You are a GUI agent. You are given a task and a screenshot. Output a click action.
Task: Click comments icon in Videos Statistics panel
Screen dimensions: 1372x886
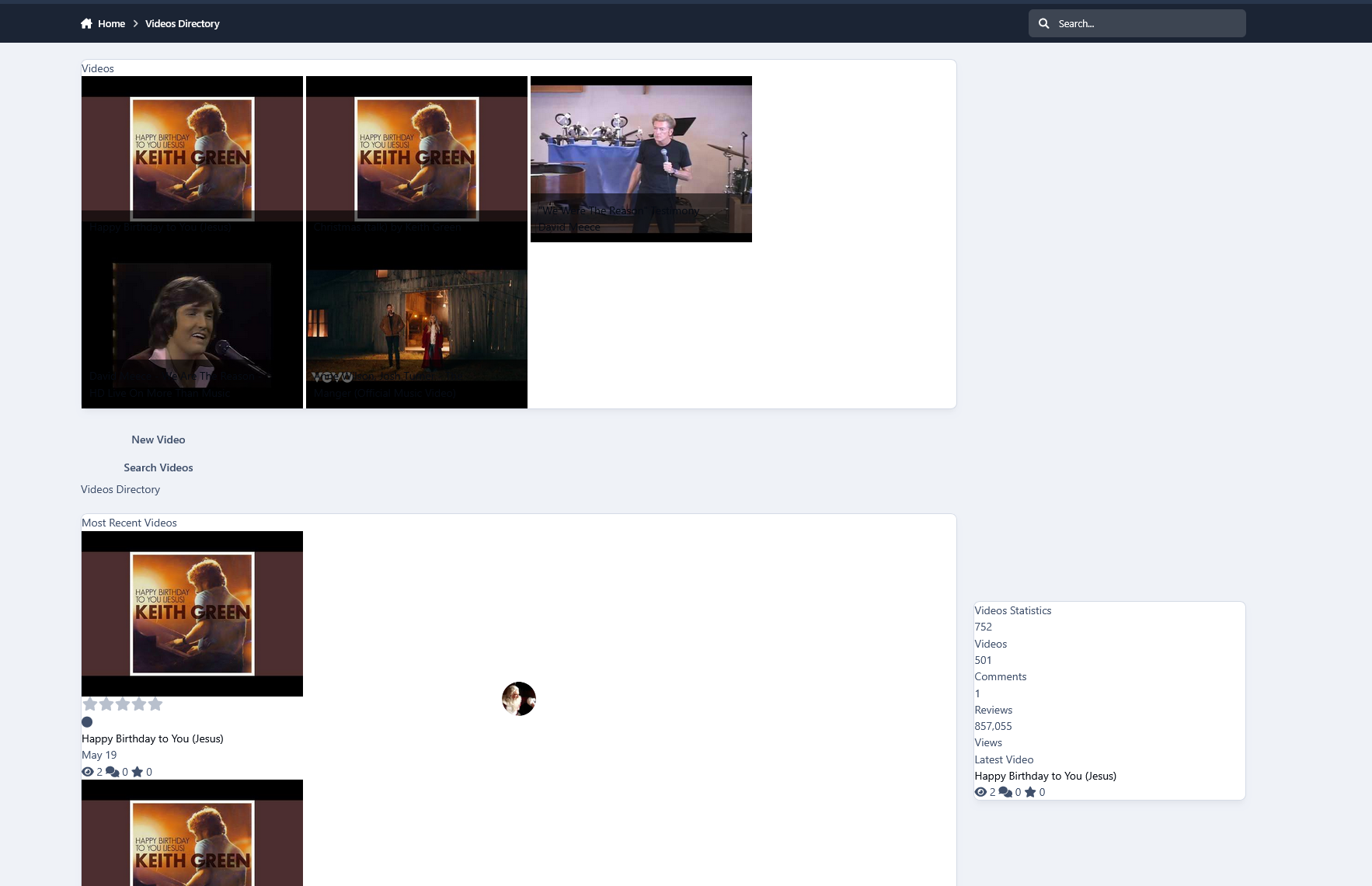pos(1005,792)
